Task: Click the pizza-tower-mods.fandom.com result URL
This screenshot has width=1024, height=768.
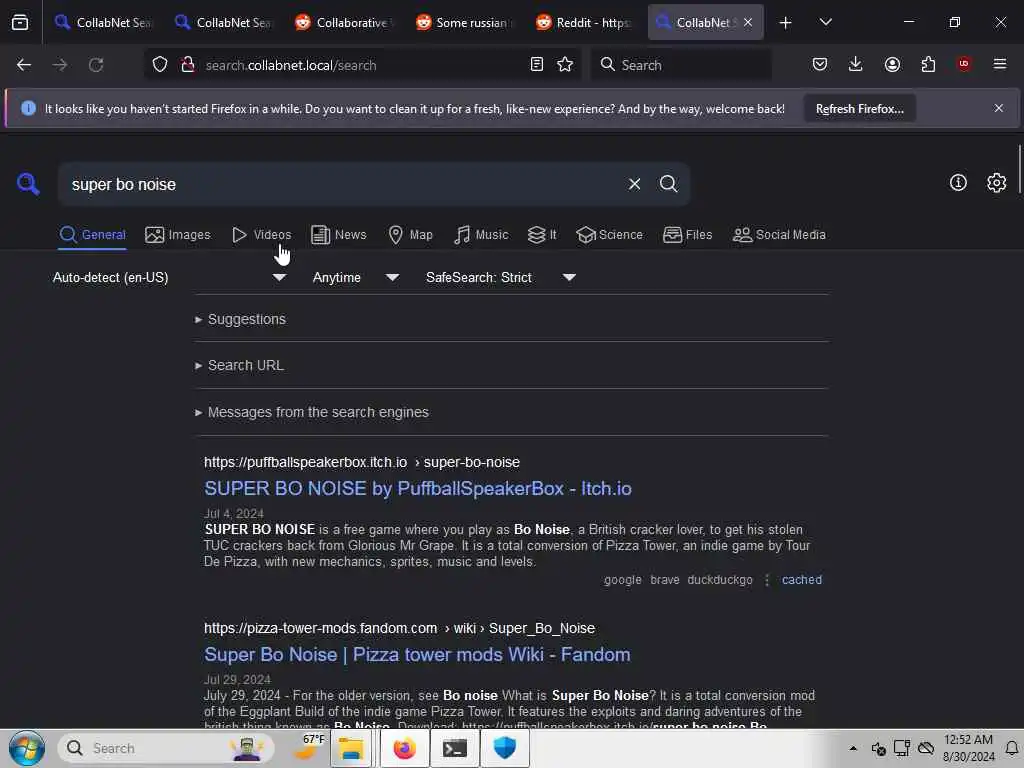Action: click(x=399, y=628)
